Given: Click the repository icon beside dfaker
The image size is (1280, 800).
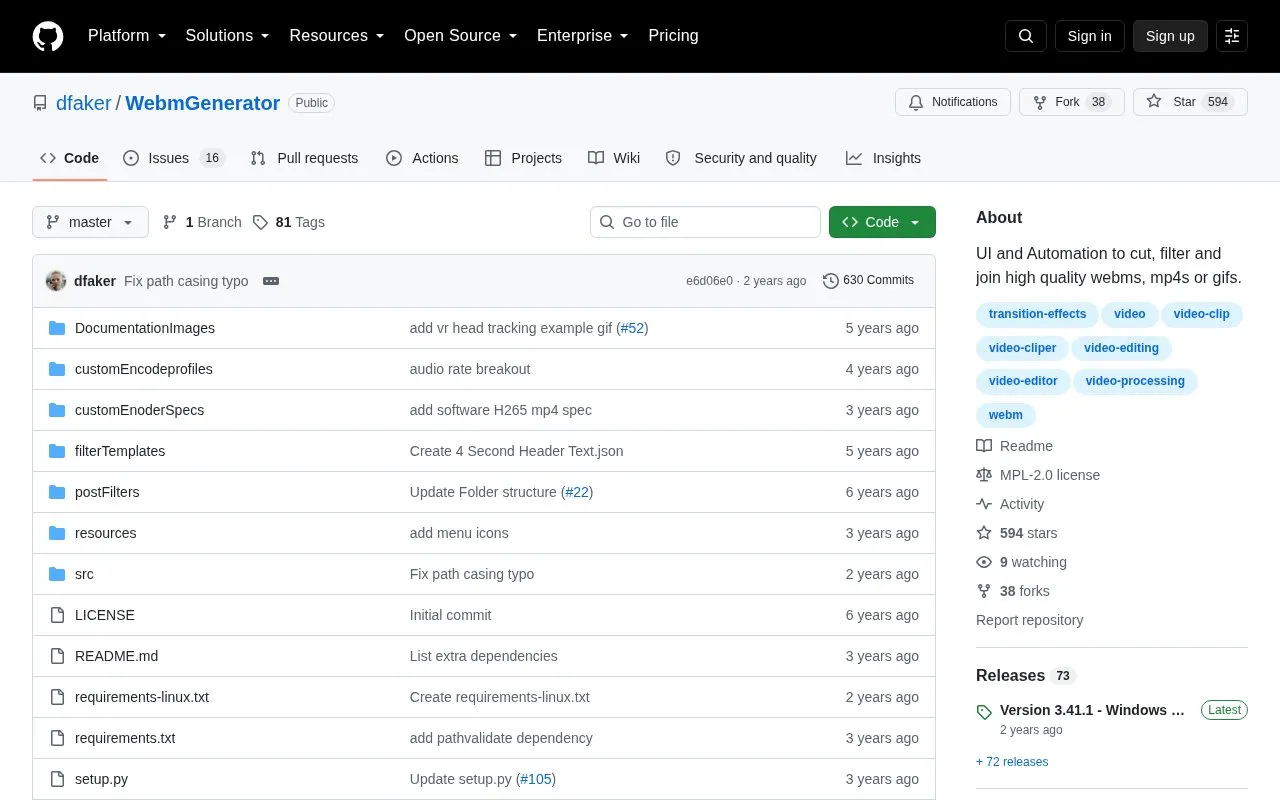Looking at the screenshot, I should pos(40,103).
